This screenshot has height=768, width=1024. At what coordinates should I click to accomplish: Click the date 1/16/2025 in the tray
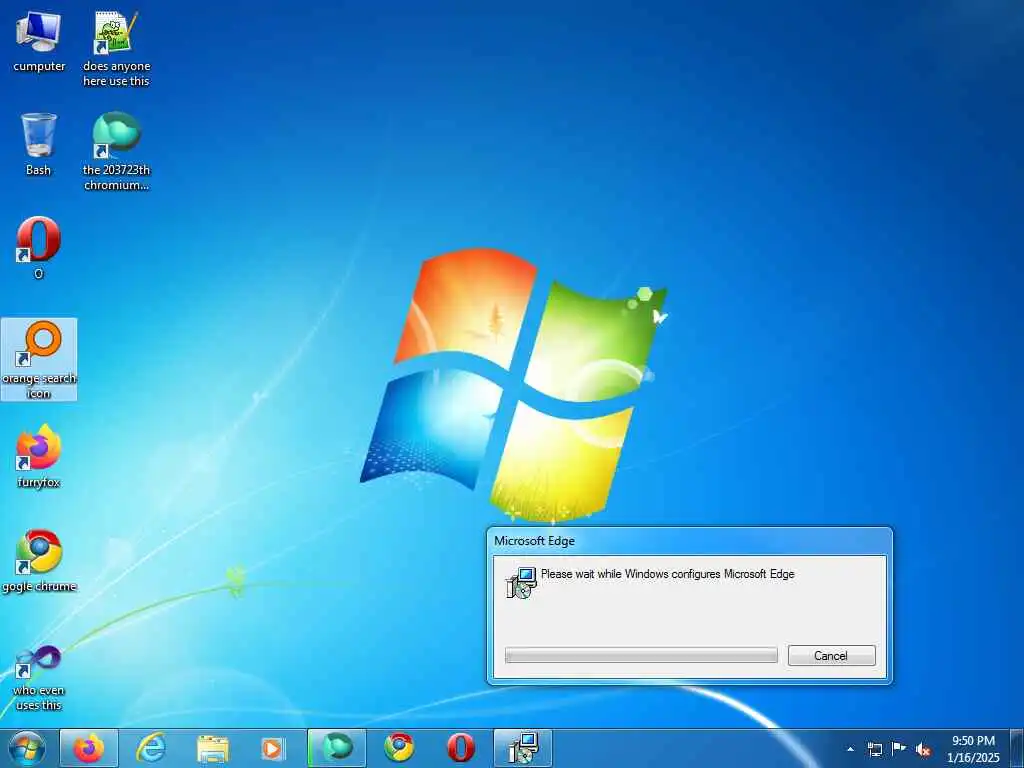(x=973, y=758)
